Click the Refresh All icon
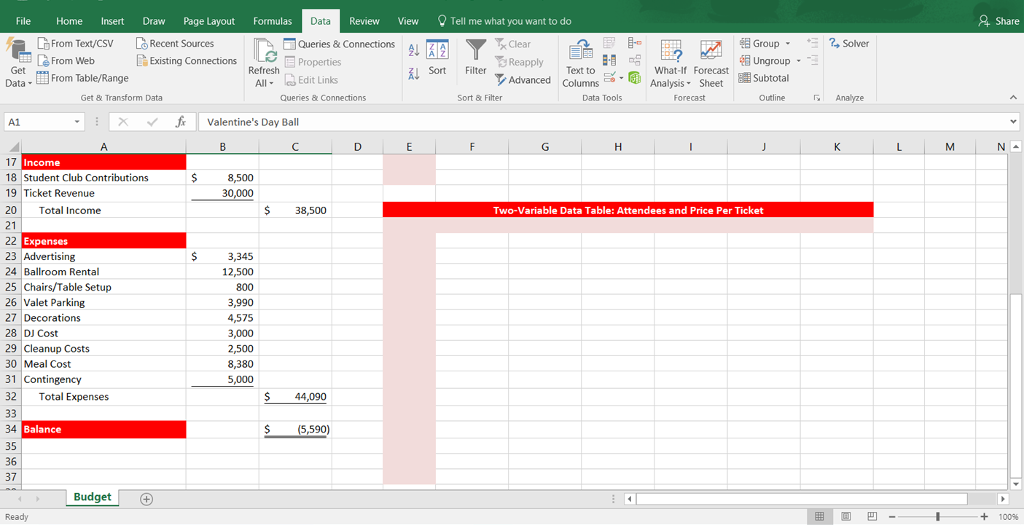 point(264,51)
